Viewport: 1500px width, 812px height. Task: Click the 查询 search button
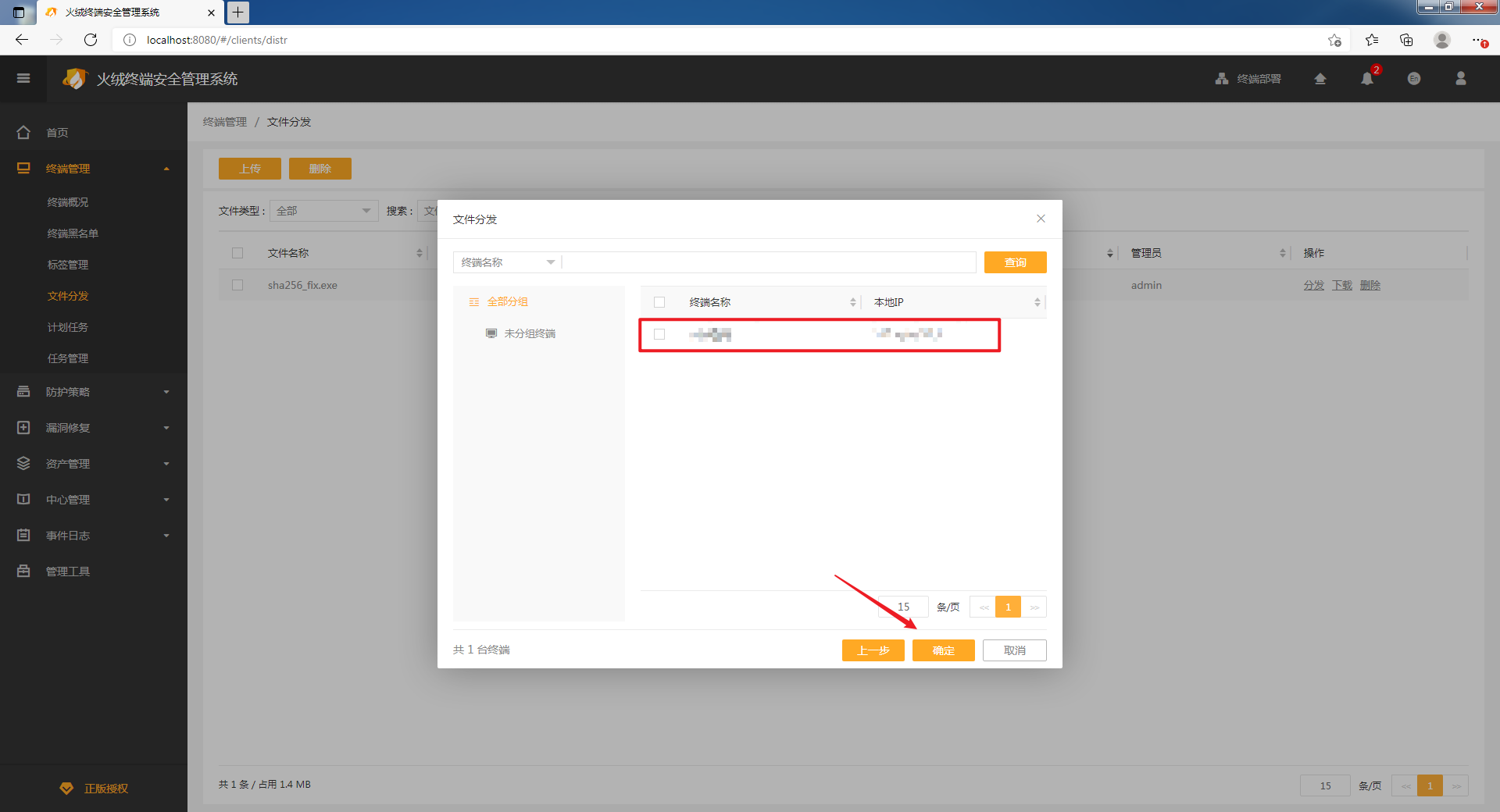tap(1015, 262)
